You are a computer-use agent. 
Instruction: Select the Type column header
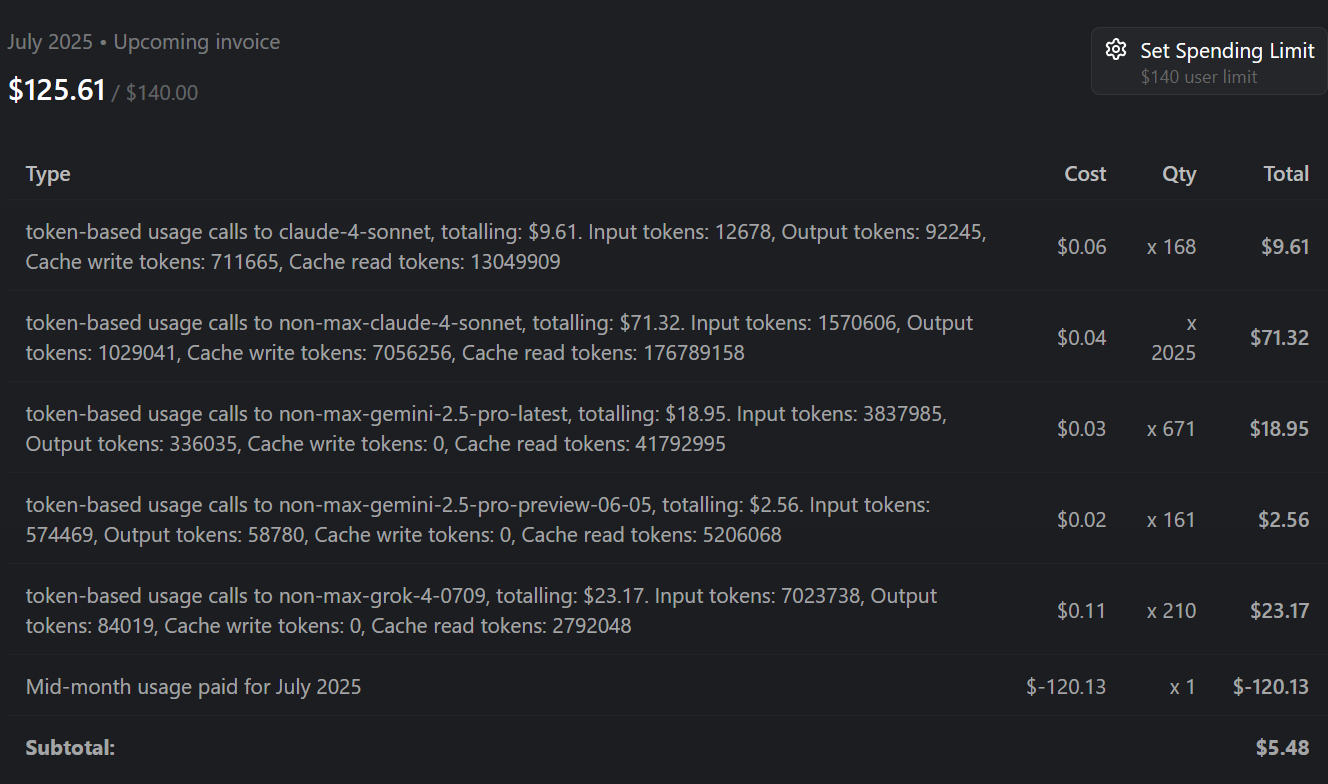pos(48,174)
